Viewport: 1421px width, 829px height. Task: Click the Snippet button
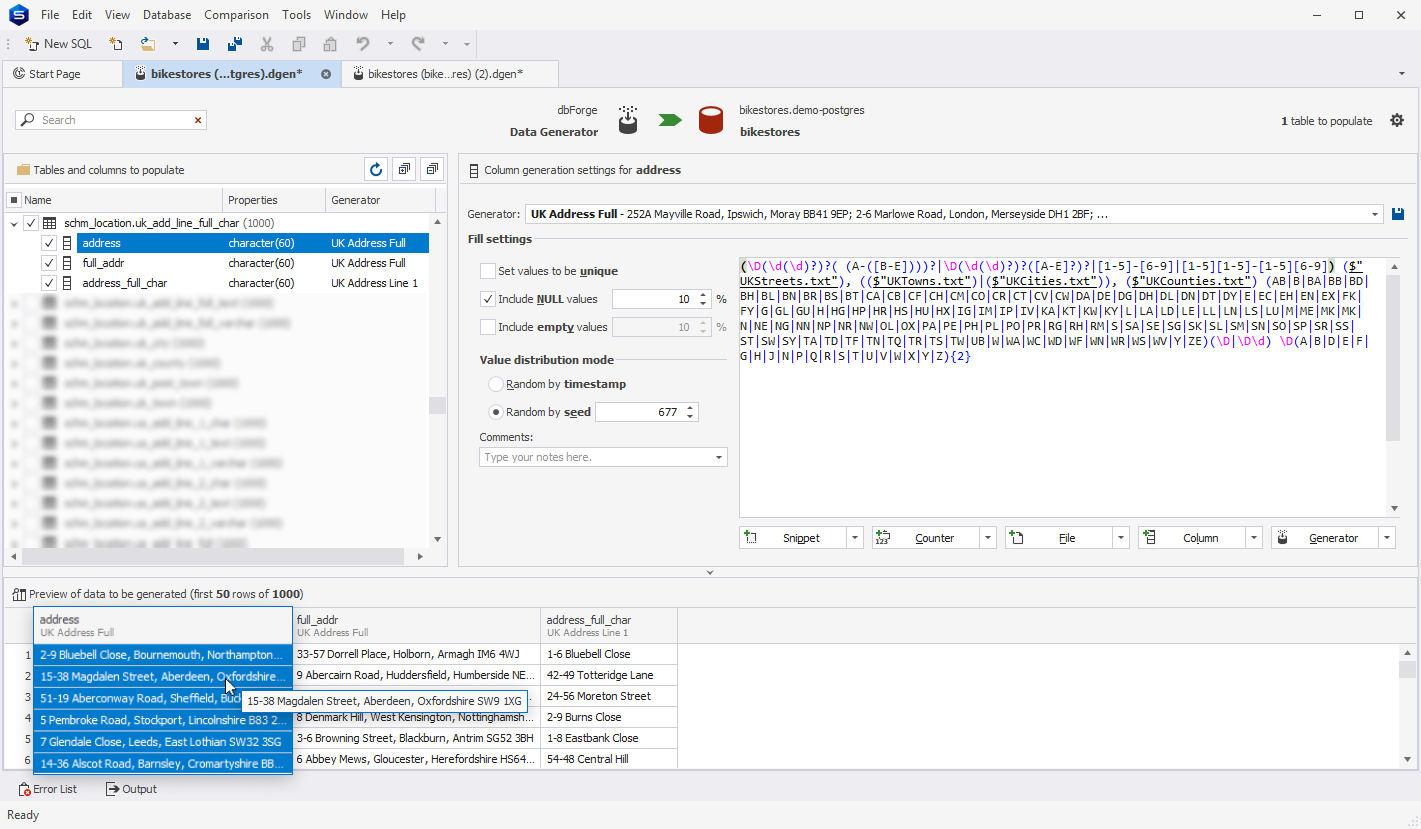793,538
